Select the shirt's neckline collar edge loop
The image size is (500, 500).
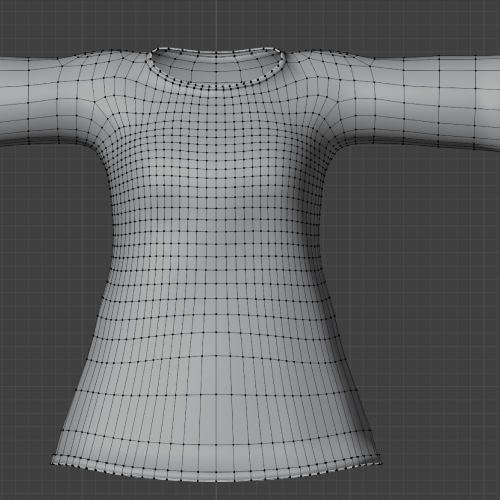tap(216, 86)
